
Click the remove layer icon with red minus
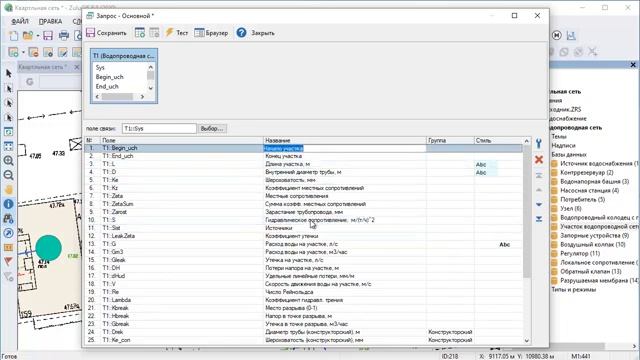coord(33,52)
